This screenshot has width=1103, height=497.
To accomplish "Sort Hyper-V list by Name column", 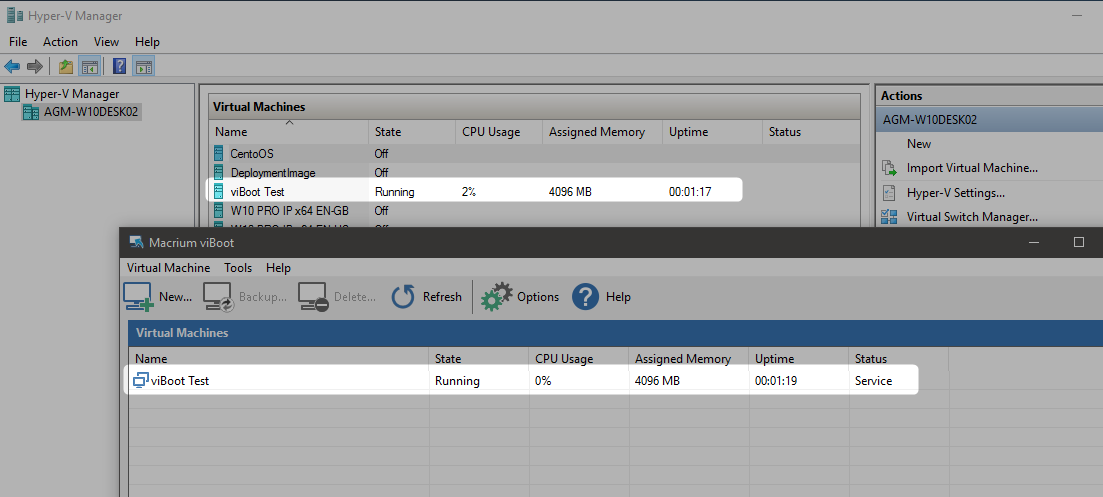I will coord(288,131).
